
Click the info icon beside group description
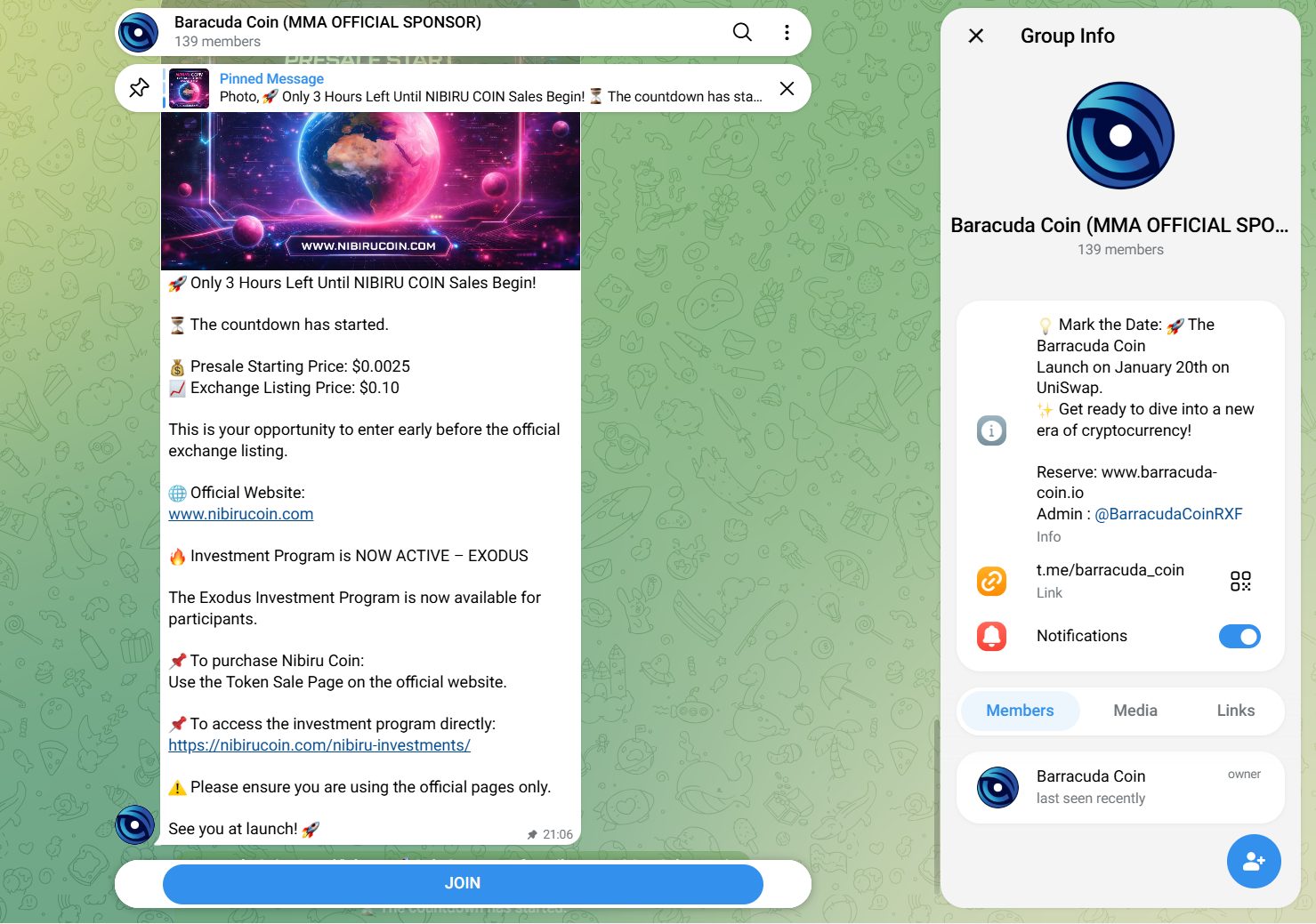click(x=992, y=430)
